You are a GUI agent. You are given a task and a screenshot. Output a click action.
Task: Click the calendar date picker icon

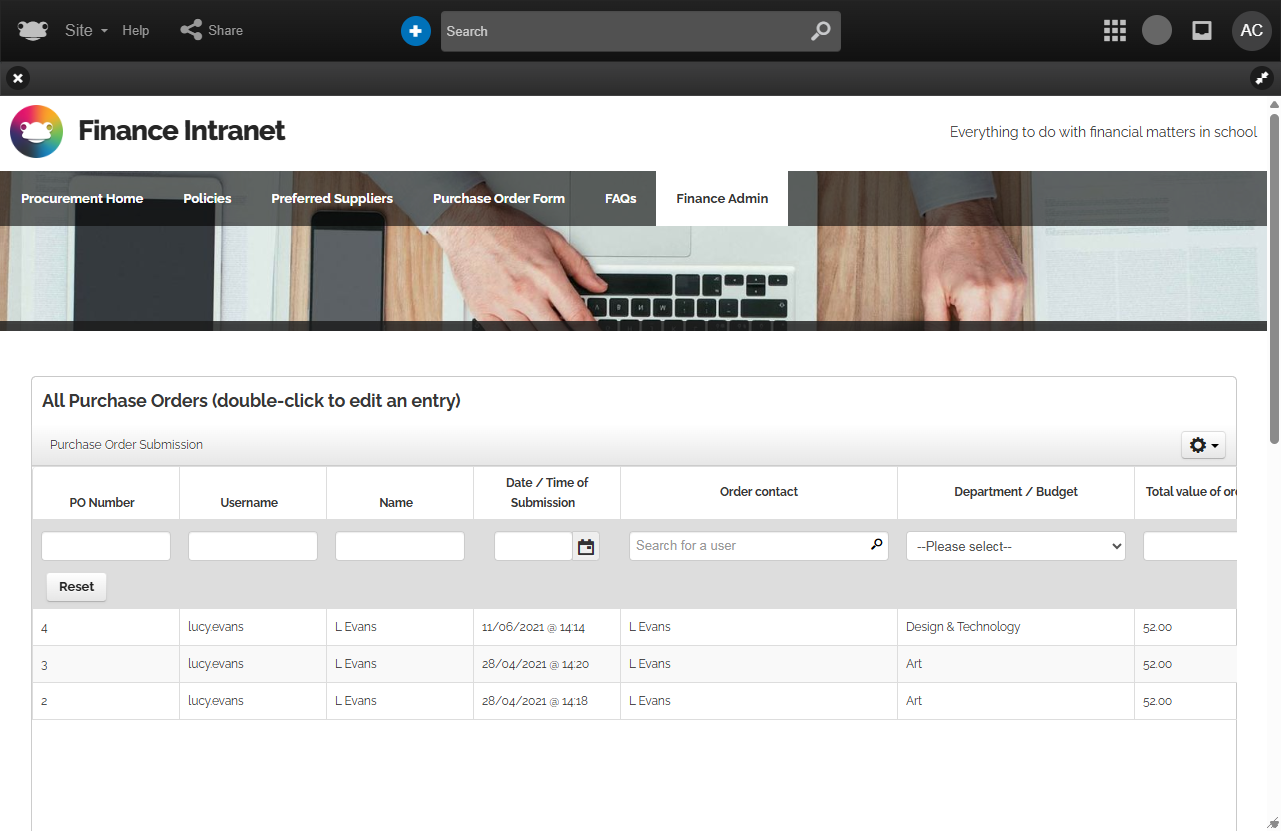tap(586, 546)
